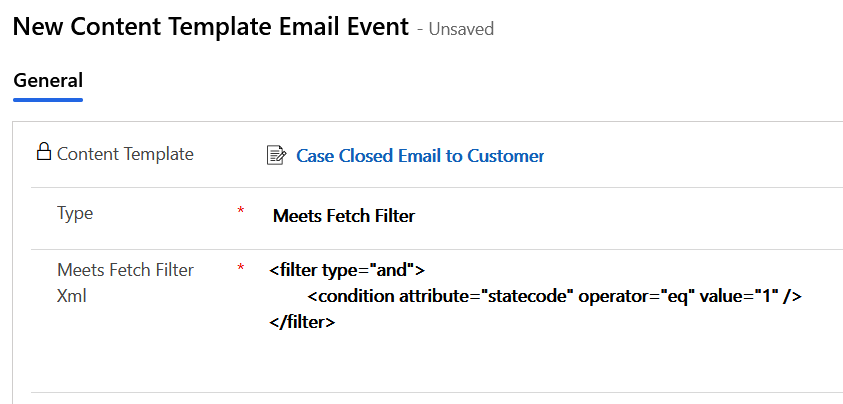The image size is (843, 404).
Task: Place cursor on the condition attribute line
Action: 555,297
